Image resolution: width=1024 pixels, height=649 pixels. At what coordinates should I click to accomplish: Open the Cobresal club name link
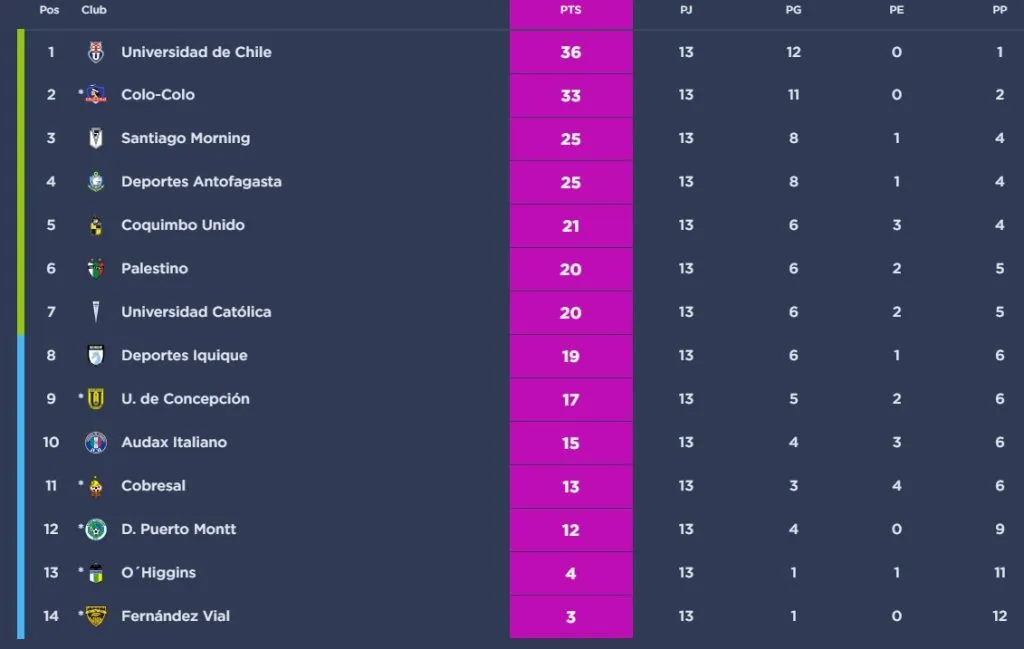tap(153, 486)
